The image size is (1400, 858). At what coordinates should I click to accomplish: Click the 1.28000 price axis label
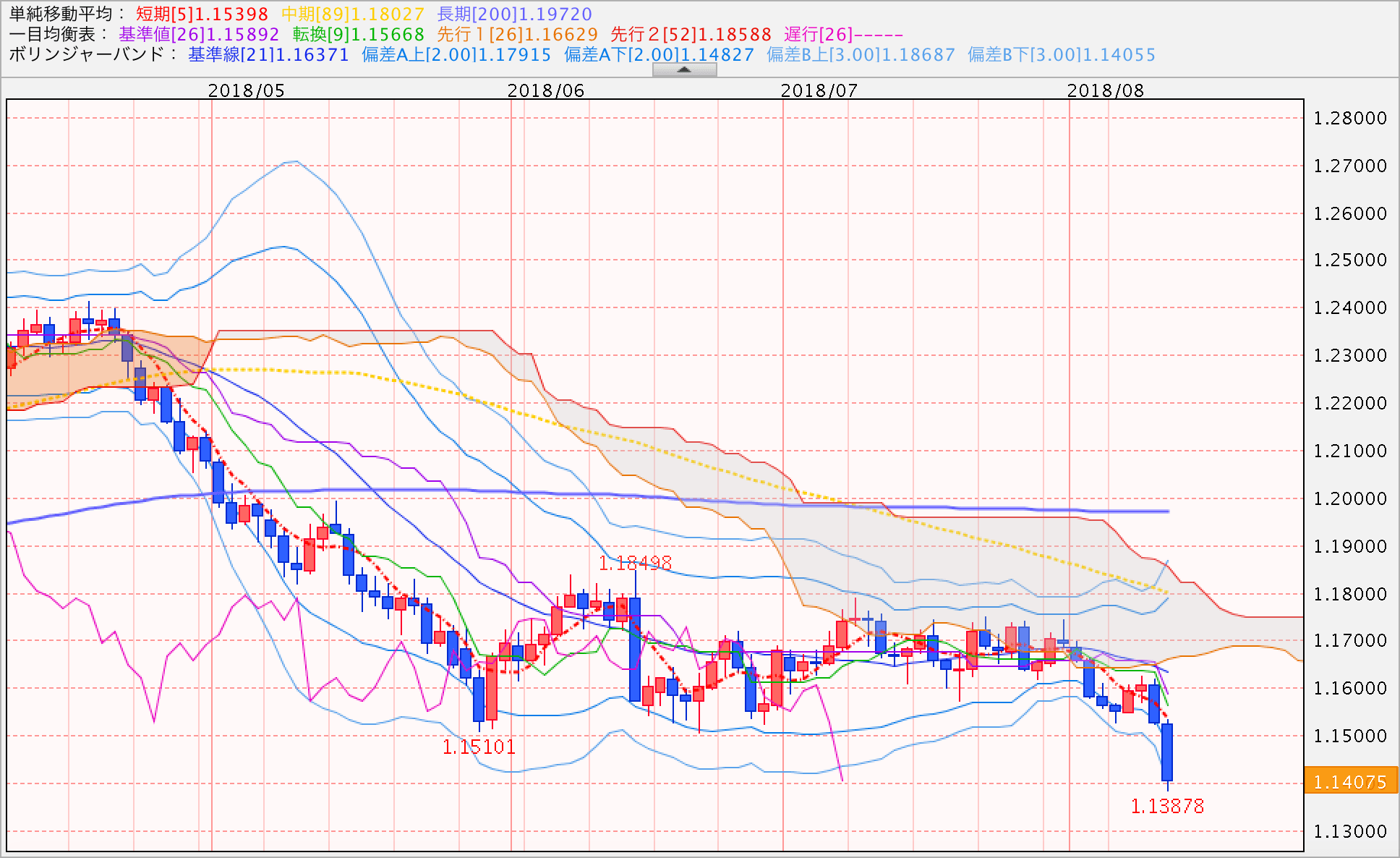pos(1350,118)
